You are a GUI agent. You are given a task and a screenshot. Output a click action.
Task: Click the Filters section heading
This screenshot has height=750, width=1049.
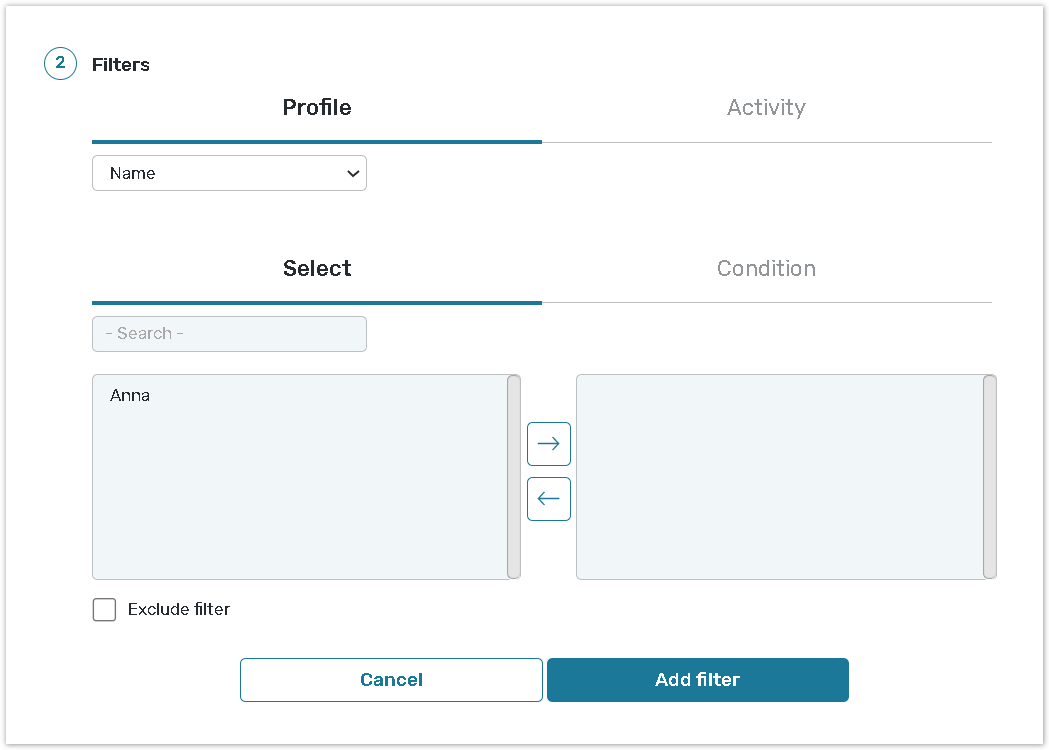121,65
